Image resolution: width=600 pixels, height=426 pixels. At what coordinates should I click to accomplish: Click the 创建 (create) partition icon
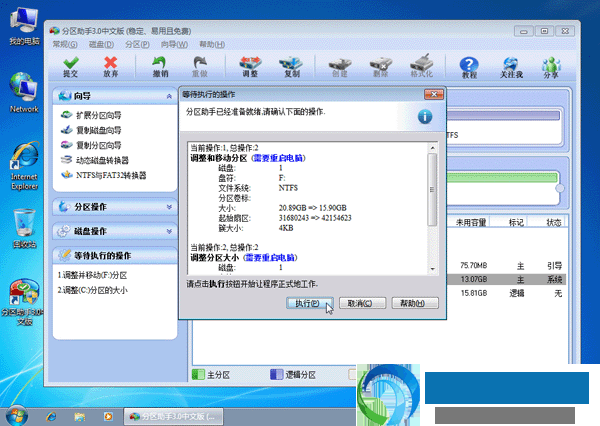tap(340, 67)
